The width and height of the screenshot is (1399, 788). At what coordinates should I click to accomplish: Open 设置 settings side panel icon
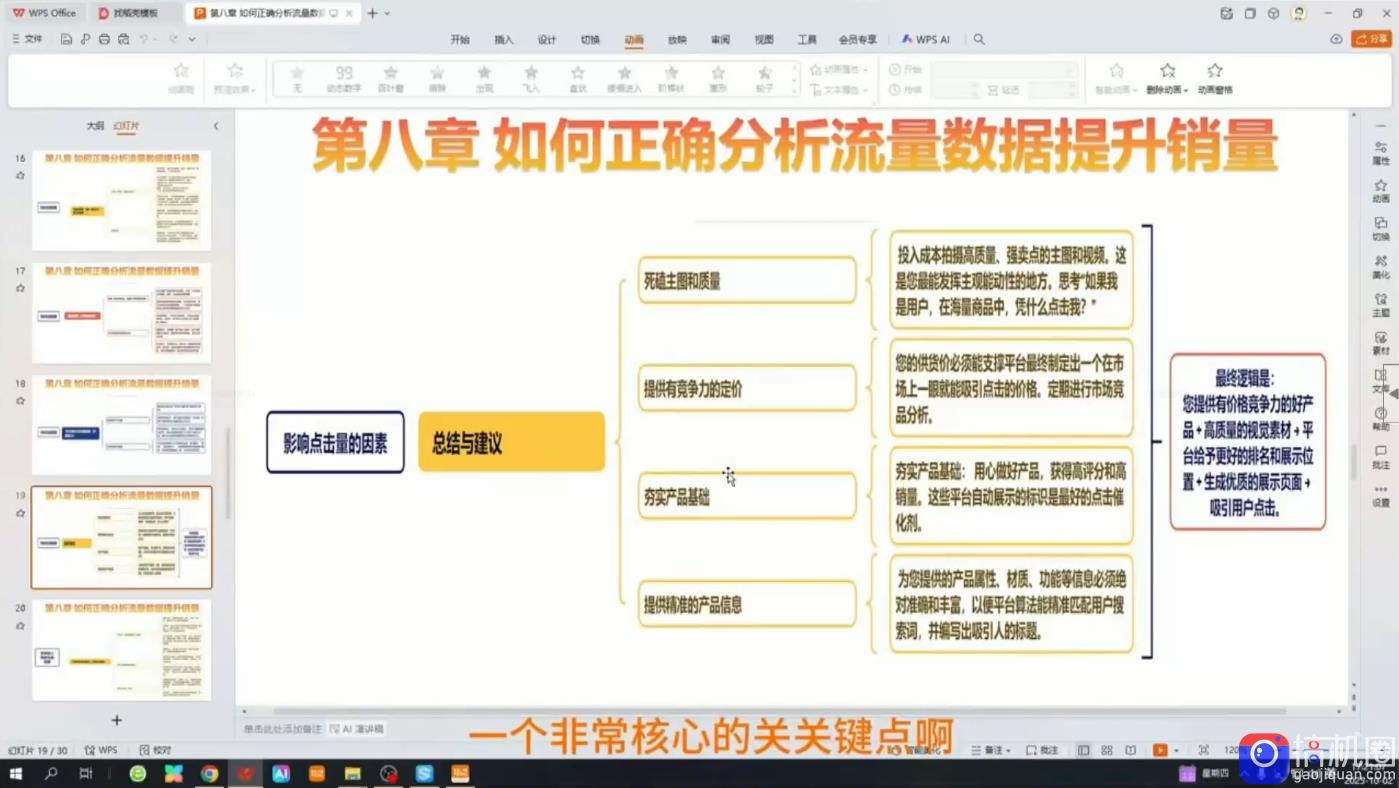pos(1381,494)
